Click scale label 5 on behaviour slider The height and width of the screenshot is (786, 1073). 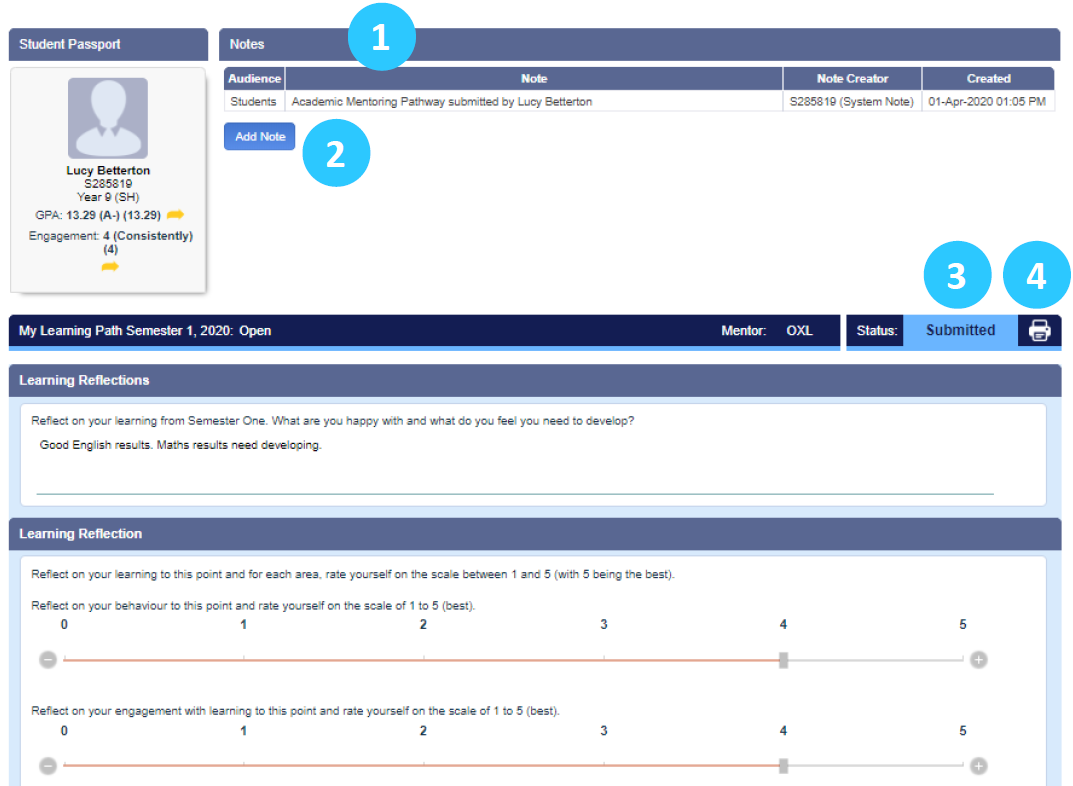(x=963, y=625)
